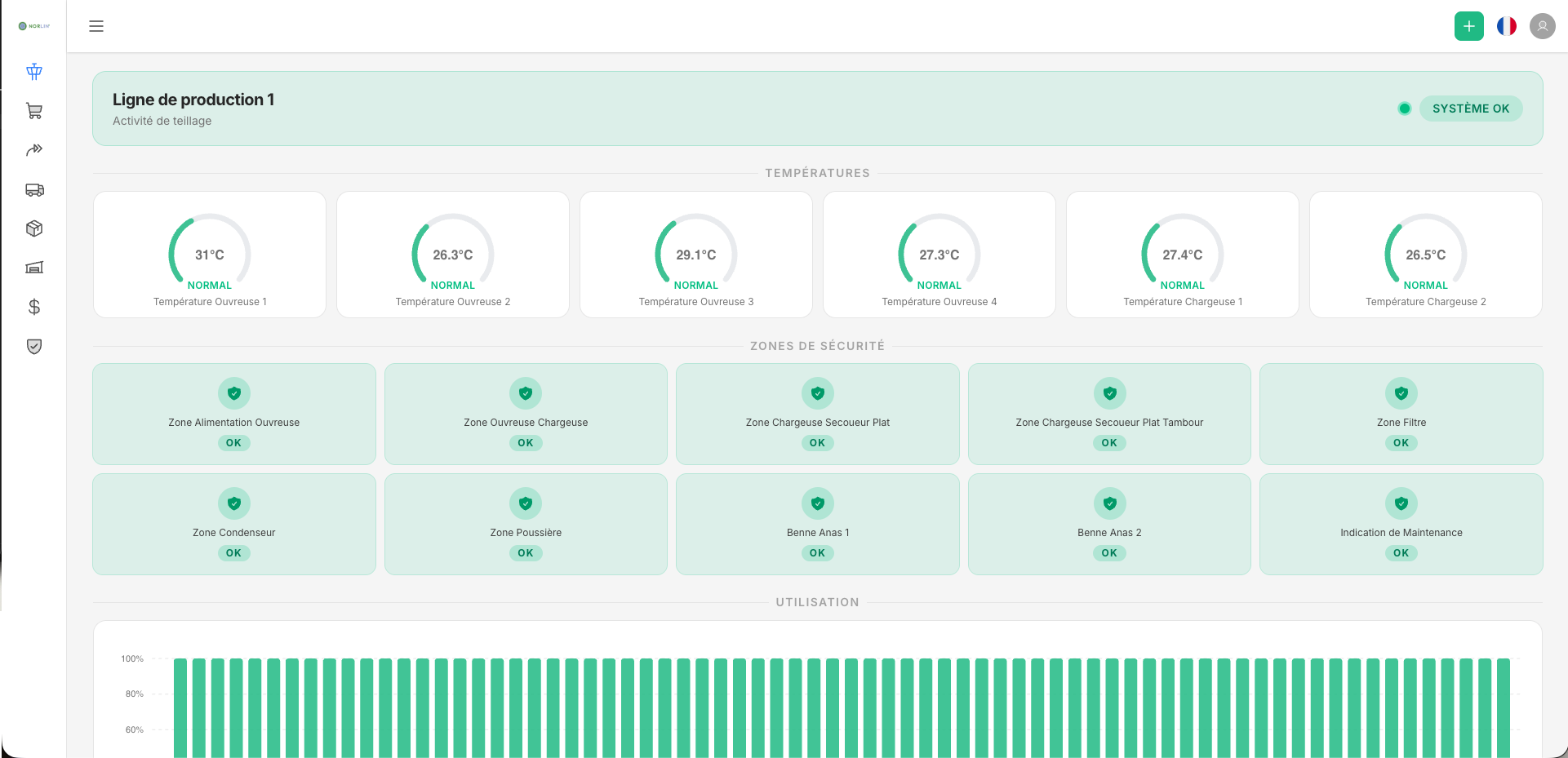Click the shield icon of Zone Filtre

point(1401,393)
